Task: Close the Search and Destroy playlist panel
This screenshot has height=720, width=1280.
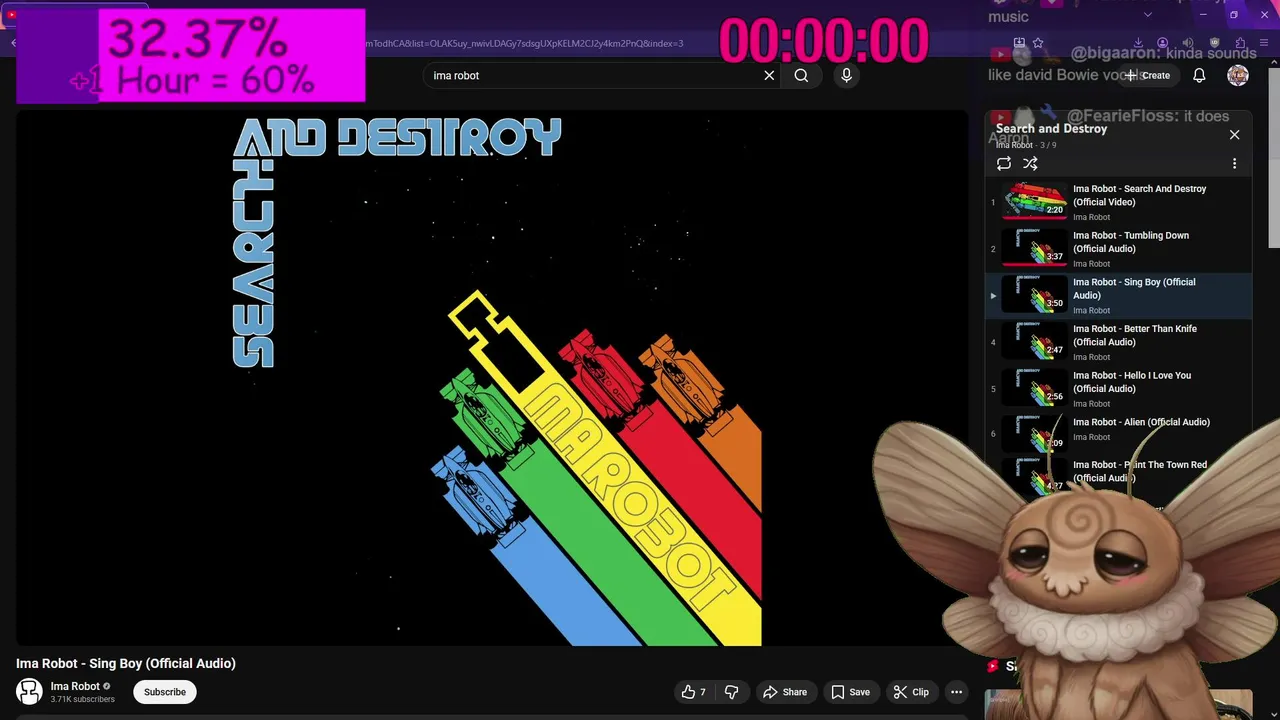Action: (1234, 134)
